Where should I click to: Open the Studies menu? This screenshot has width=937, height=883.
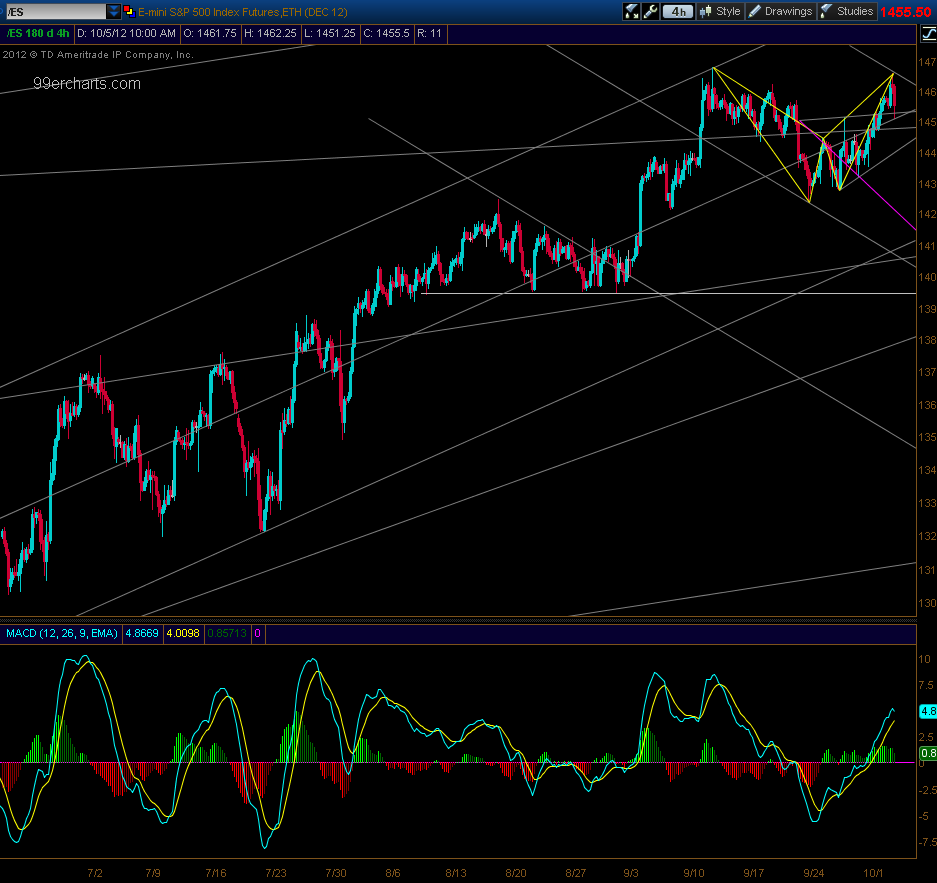click(x=847, y=11)
